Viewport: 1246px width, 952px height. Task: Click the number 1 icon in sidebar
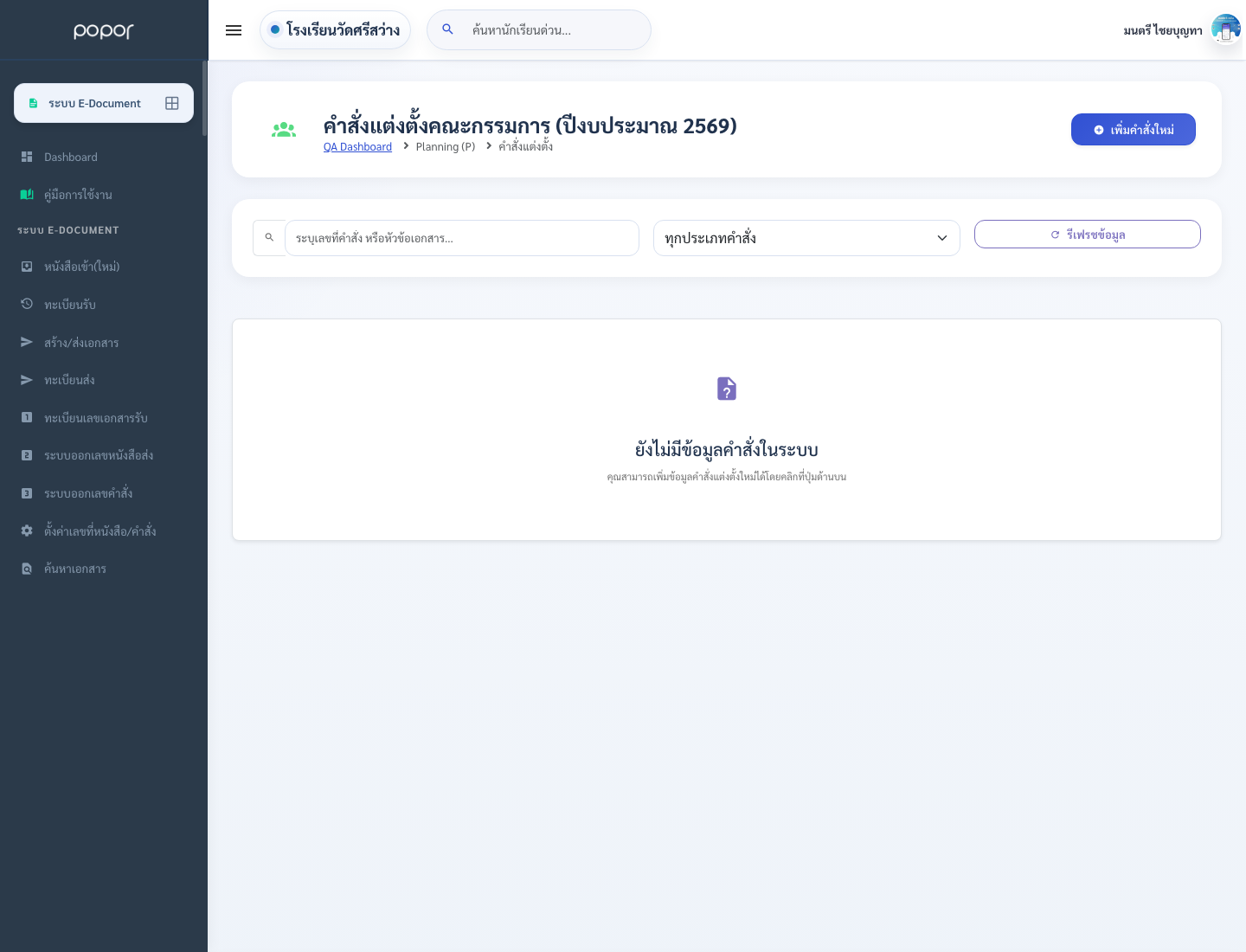point(27,417)
